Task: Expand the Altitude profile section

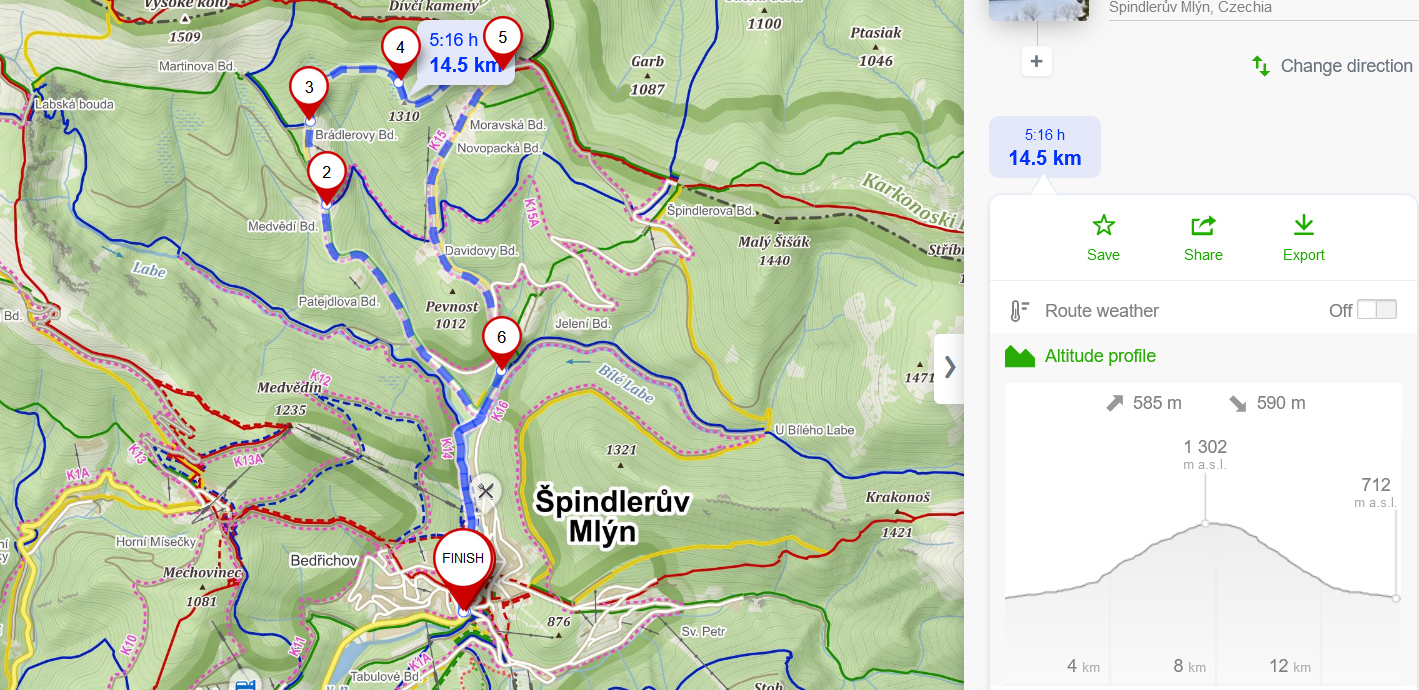Action: coord(1100,356)
